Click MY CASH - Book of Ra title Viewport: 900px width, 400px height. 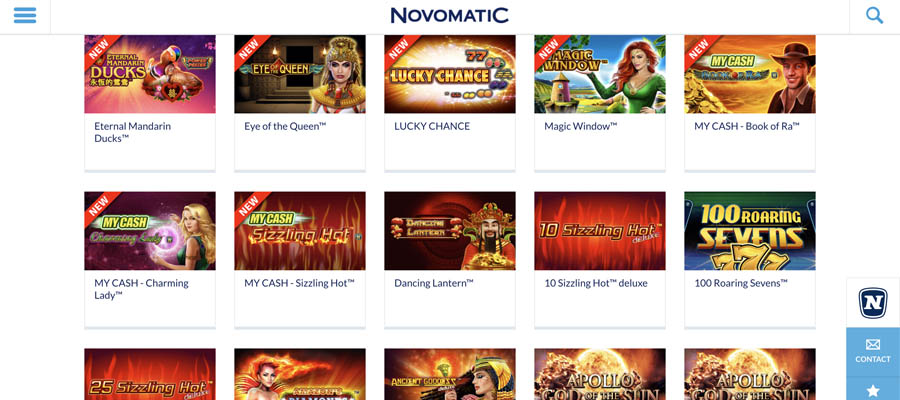tap(747, 126)
